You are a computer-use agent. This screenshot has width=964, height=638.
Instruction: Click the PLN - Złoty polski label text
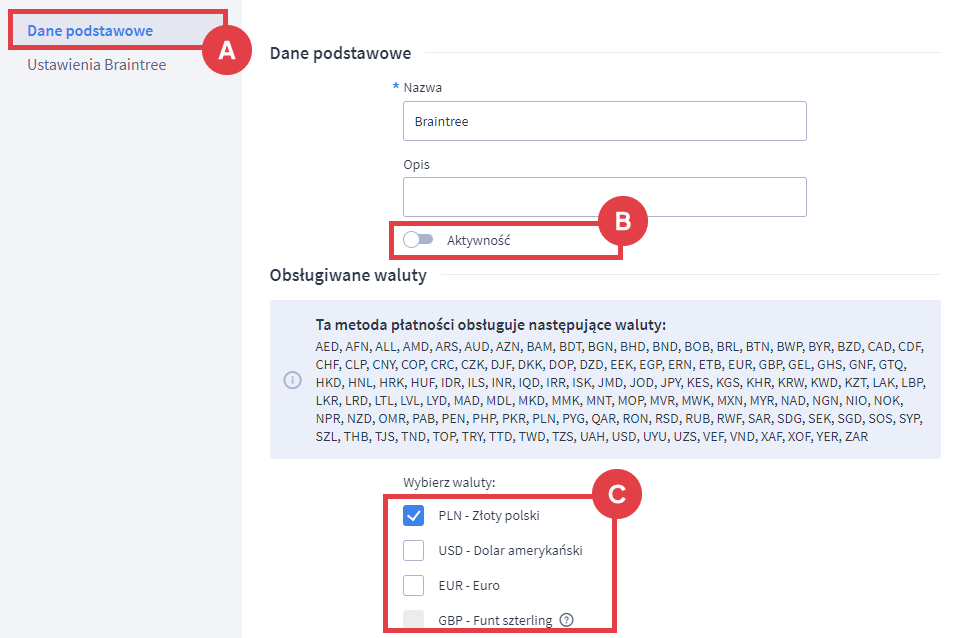click(x=489, y=515)
